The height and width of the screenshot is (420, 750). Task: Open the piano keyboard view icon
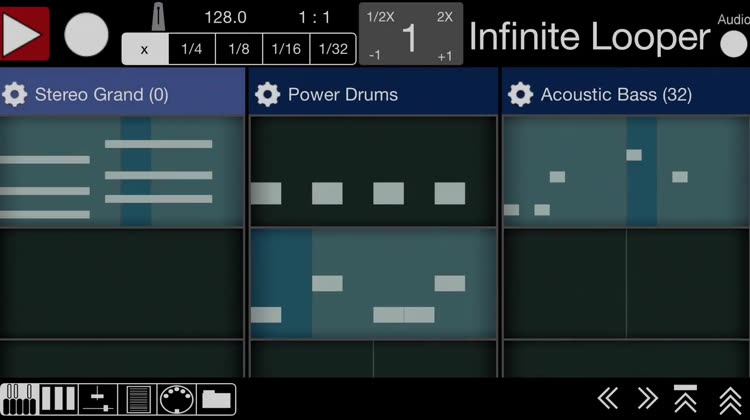click(x=20, y=399)
